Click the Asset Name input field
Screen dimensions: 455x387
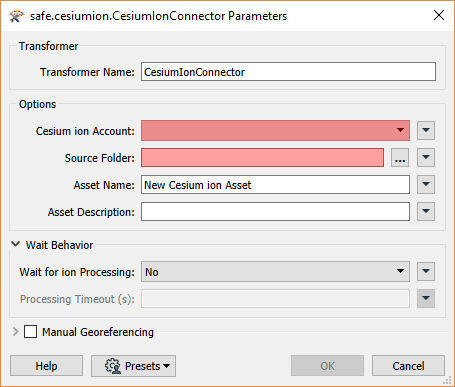coord(275,185)
